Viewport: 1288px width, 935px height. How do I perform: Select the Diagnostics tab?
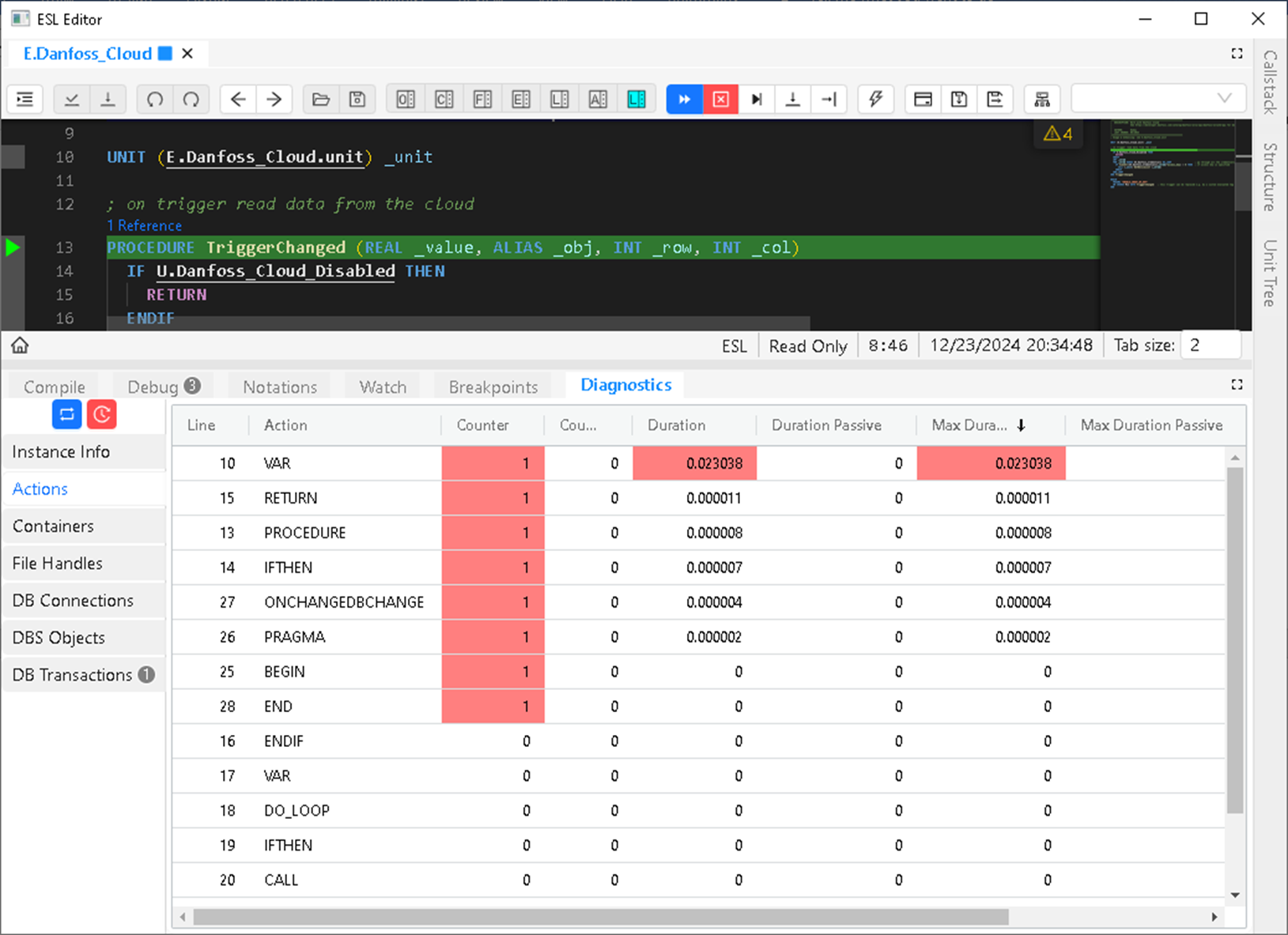[x=625, y=385]
